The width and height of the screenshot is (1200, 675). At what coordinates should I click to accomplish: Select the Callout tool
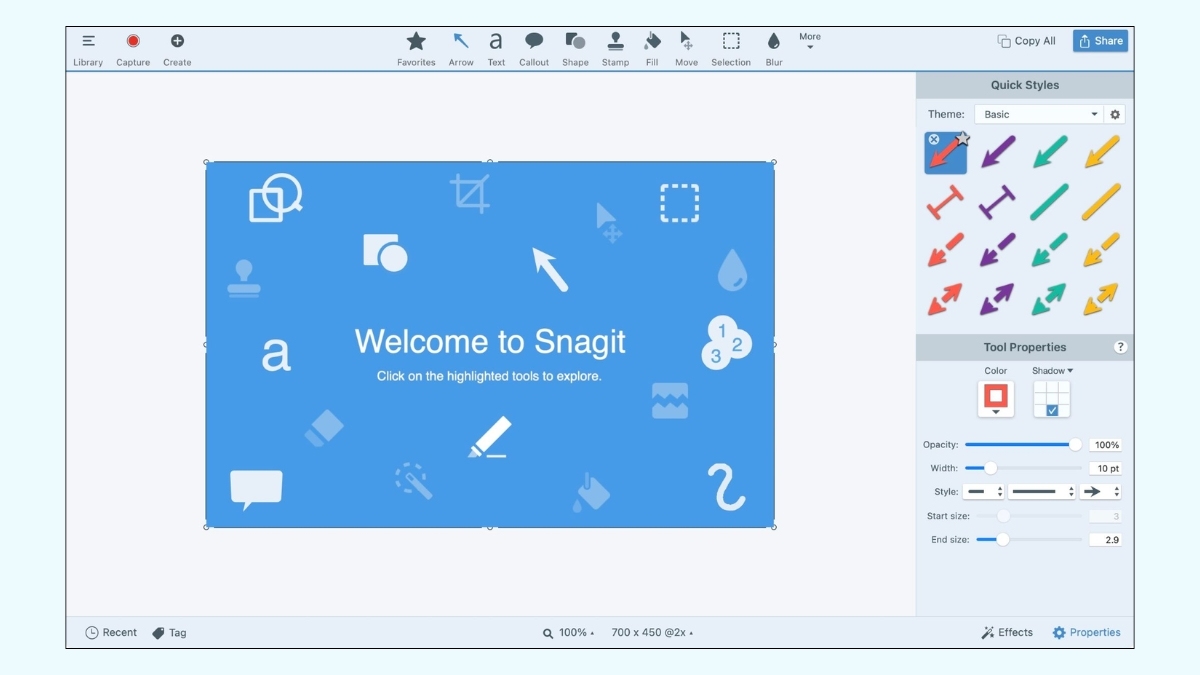(534, 49)
